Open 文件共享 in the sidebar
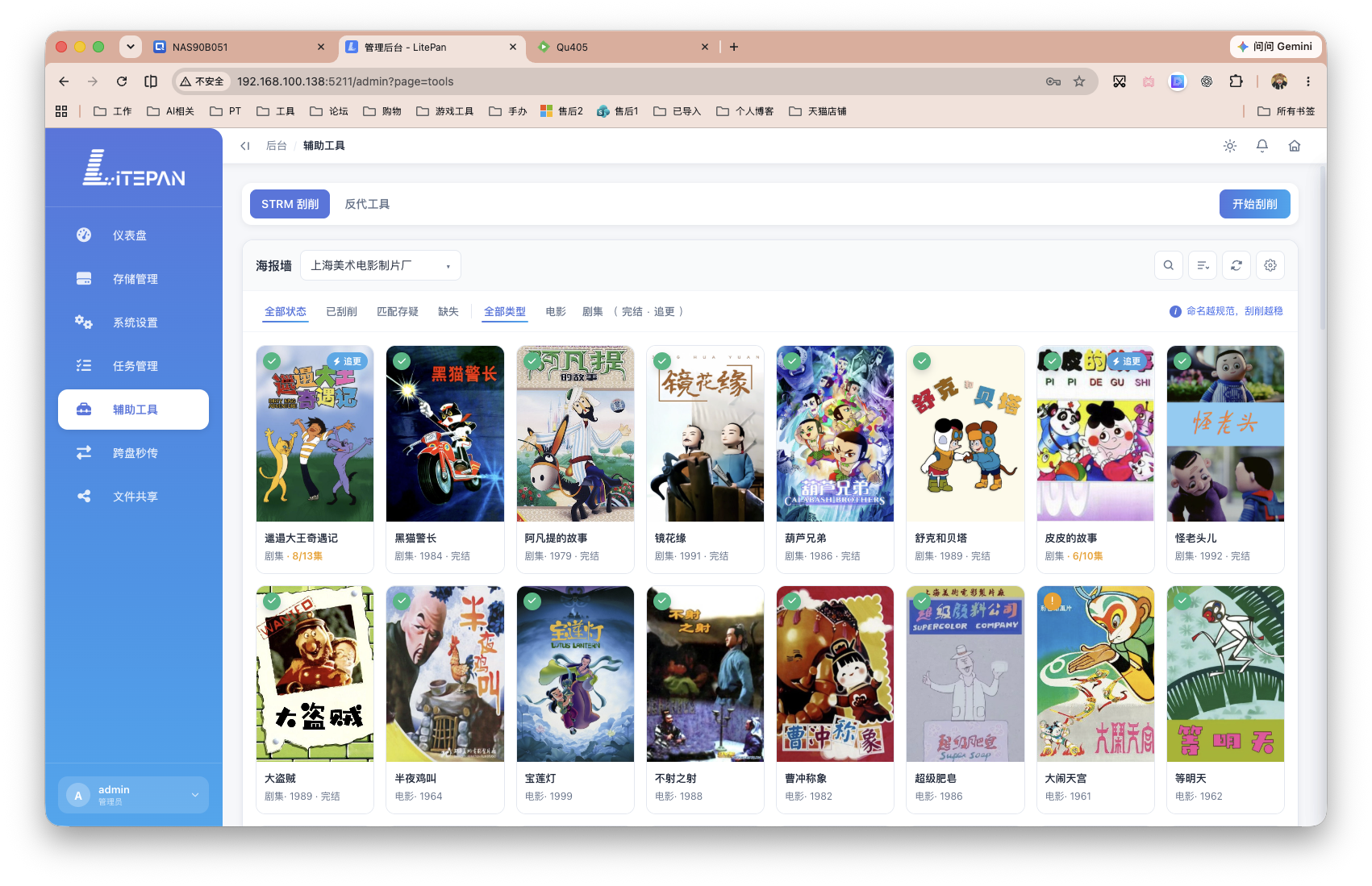This screenshot has width=1372, height=886. click(x=133, y=497)
